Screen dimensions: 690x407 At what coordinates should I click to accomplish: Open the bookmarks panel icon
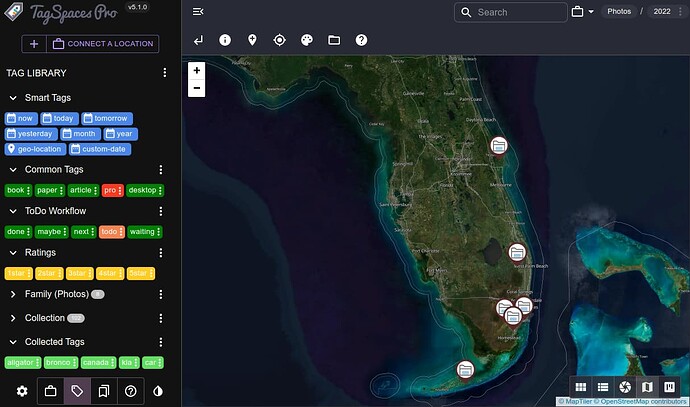(x=104, y=391)
